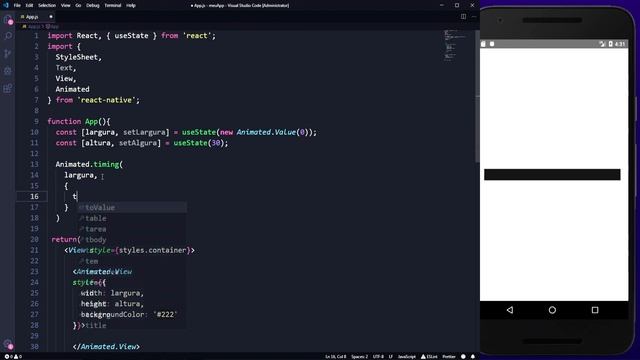Open the Selection menu
This screenshot has width=640, height=360.
(47, 5)
